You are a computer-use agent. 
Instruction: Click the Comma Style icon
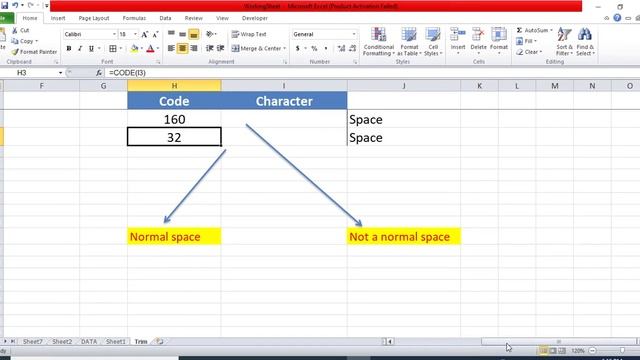click(326, 49)
